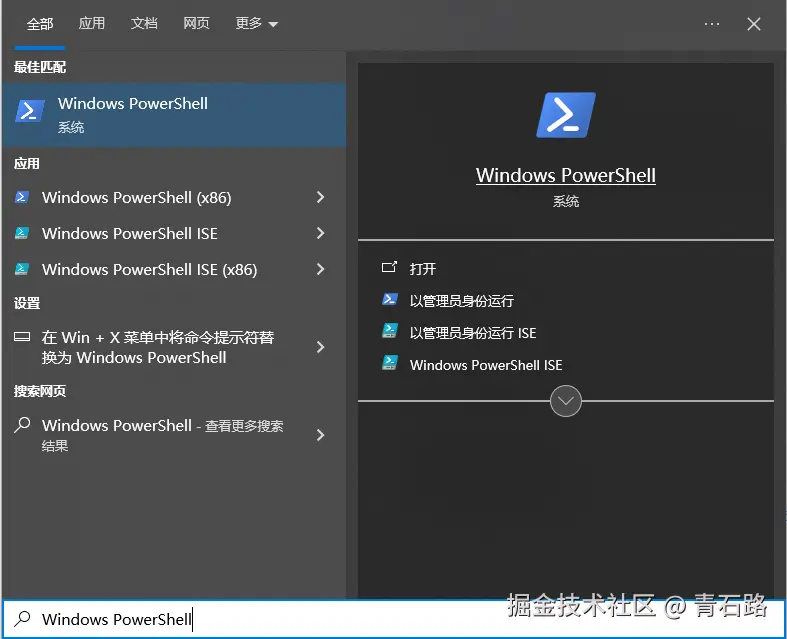Viewport: 787px width, 639px height.
Task: Click the underlined Windows PowerShell title link
Action: (x=566, y=175)
